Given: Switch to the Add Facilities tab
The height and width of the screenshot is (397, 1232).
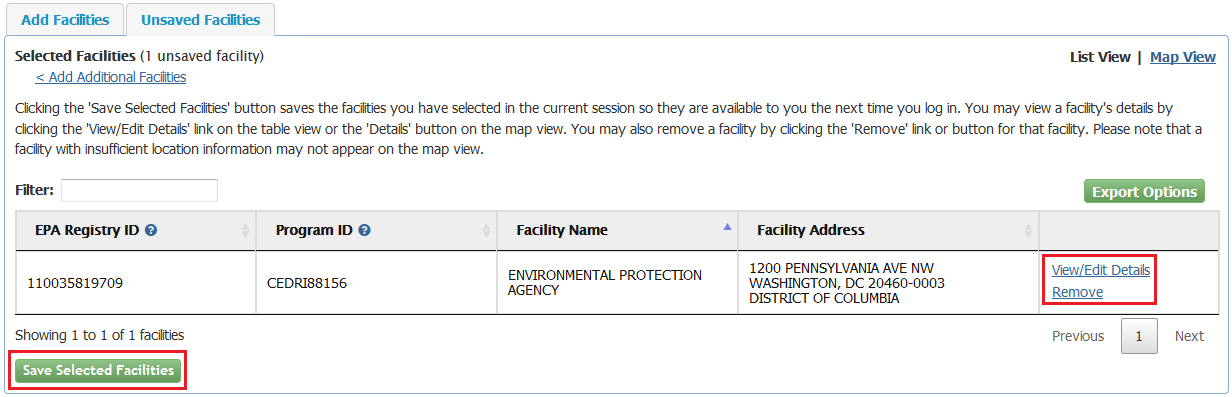Looking at the screenshot, I should click(x=65, y=20).
